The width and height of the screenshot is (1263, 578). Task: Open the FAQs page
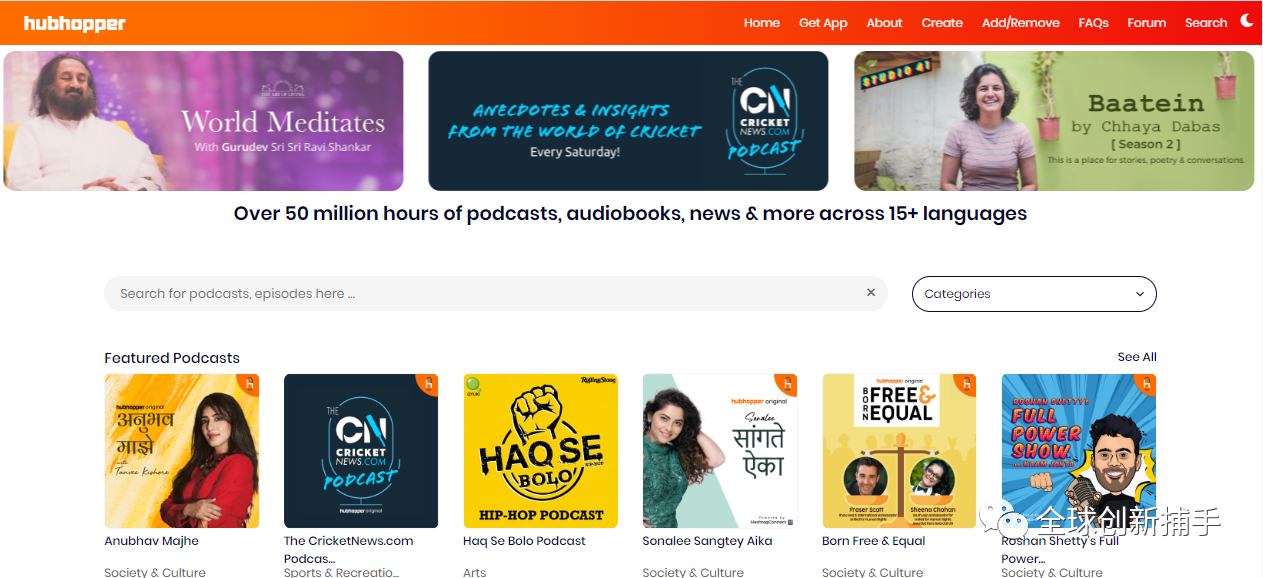click(1093, 23)
